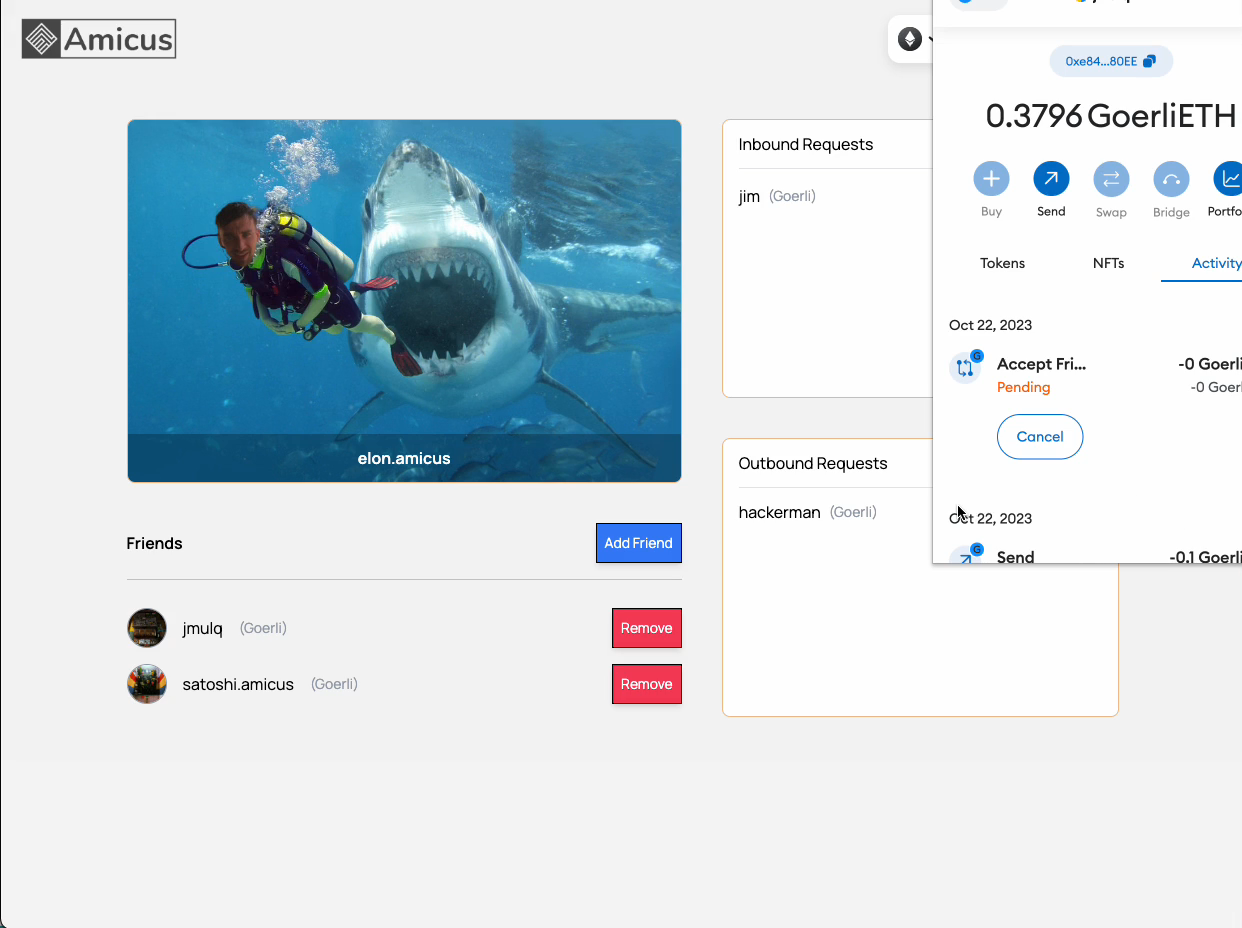The image size is (1242, 928).
Task: Select the satoshi.amicus friend name
Action: tap(238, 684)
